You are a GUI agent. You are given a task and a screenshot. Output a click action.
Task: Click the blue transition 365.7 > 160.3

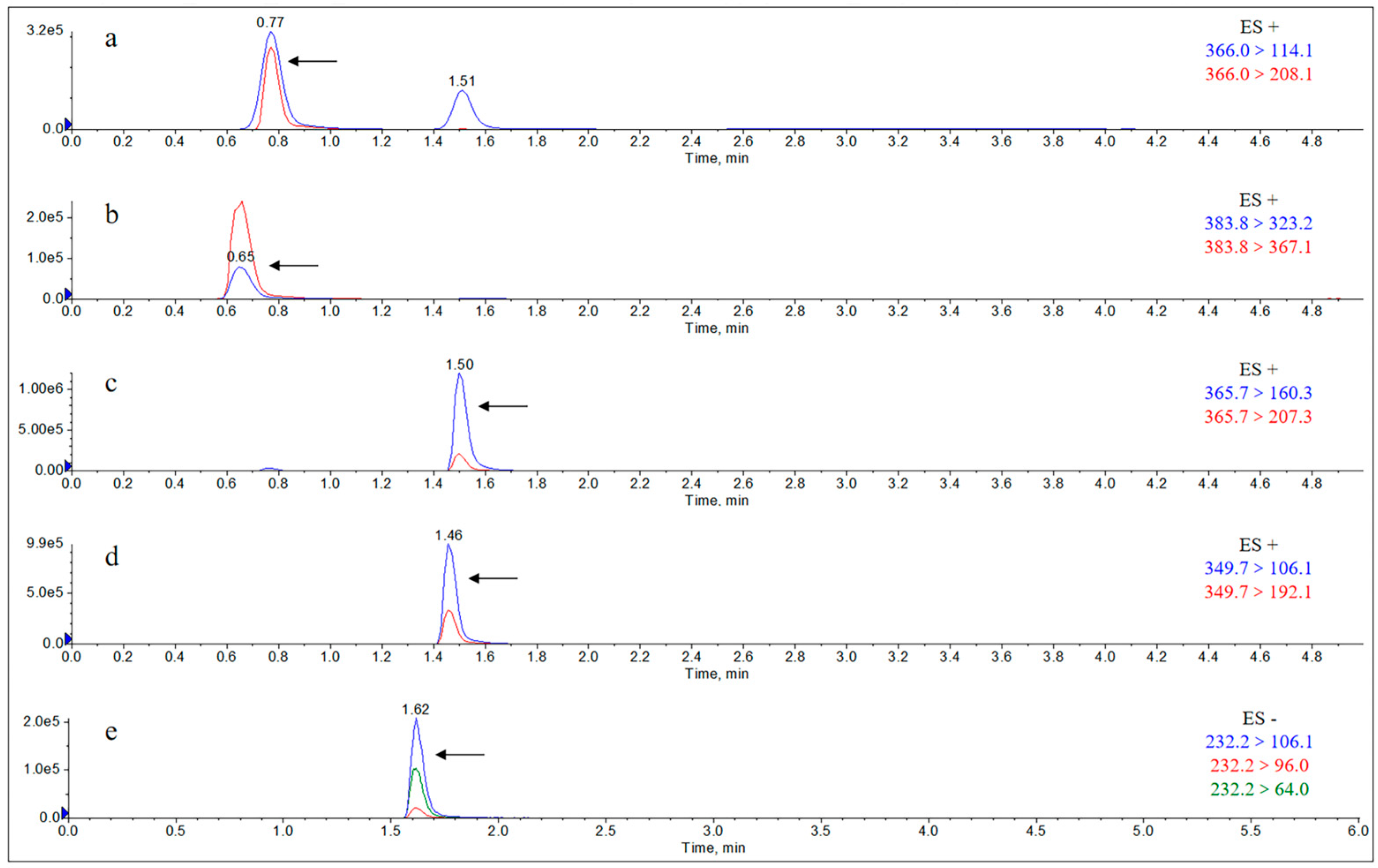click(x=1258, y=393)
